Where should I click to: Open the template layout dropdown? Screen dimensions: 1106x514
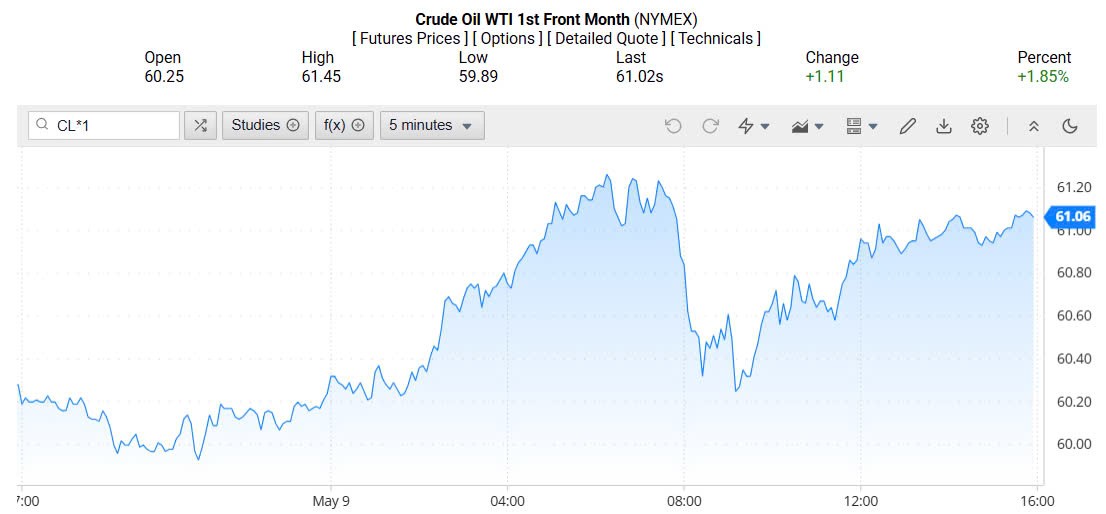861,126
